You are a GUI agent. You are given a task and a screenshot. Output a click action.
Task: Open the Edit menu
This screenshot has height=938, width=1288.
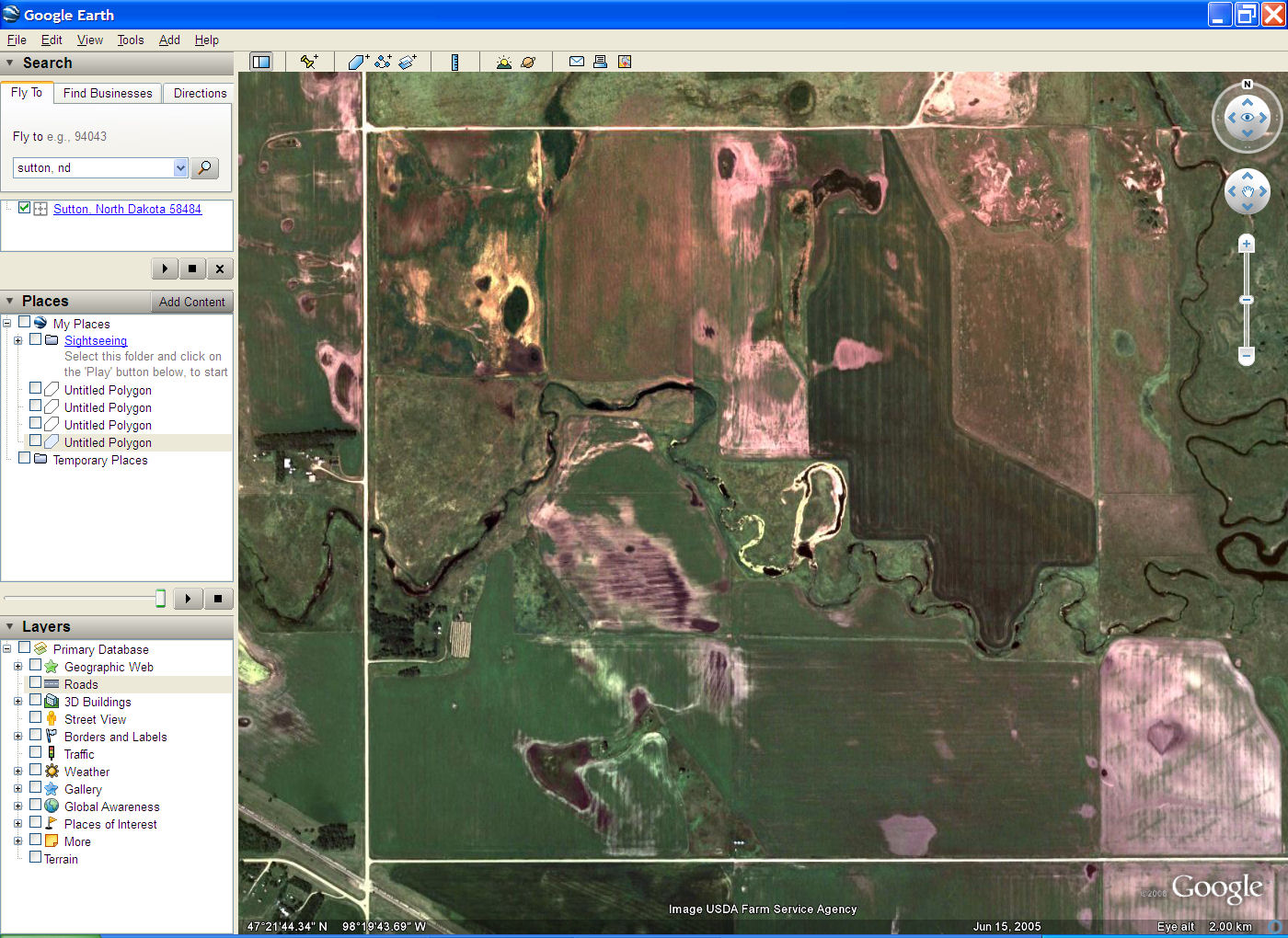click(x=52, y=40)
